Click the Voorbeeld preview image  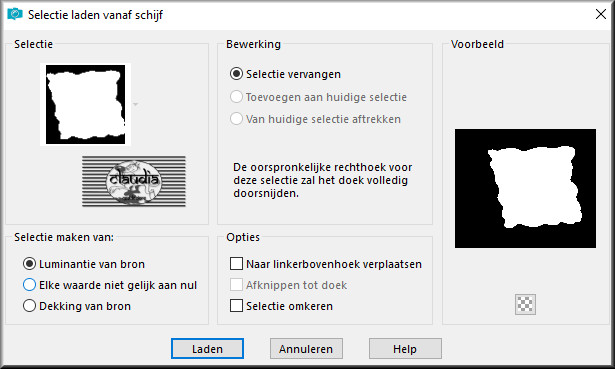tap(525, 188)
